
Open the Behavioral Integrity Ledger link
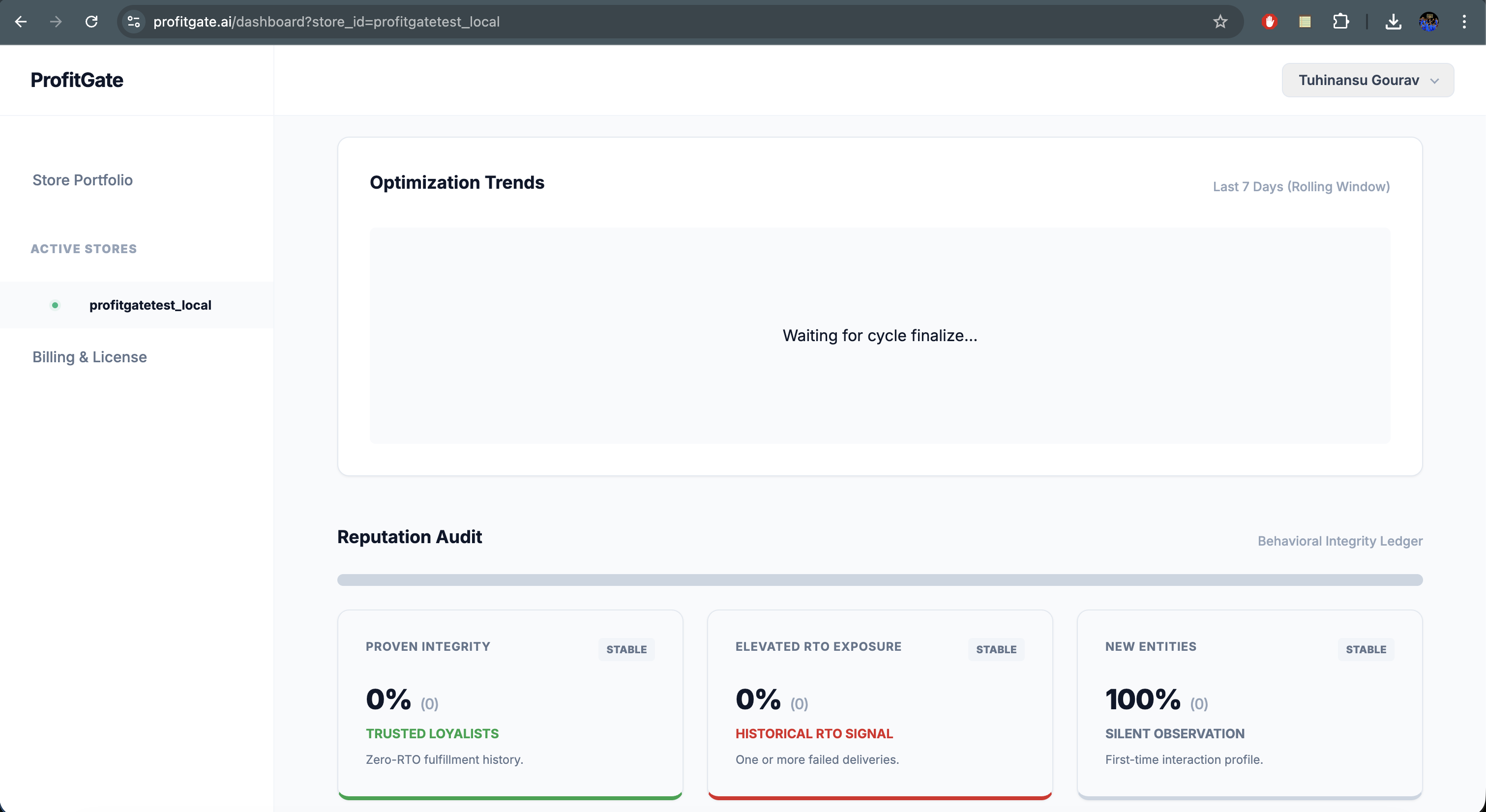coord(1339,541)
